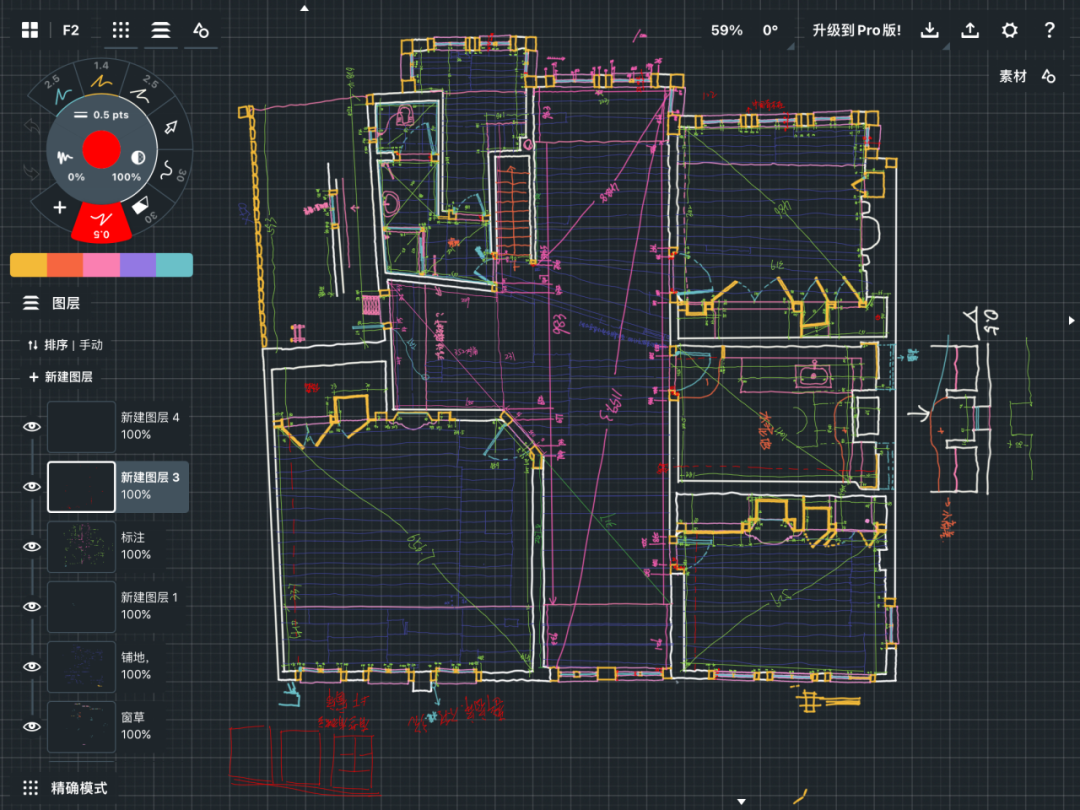Select the yellow 1.4 pen tool
1080x810 pixels.
[x=101, y=75]
